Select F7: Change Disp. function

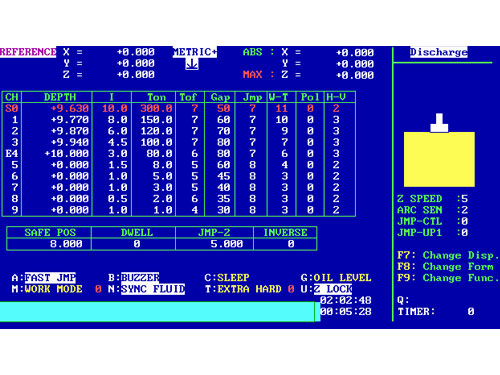448,255
